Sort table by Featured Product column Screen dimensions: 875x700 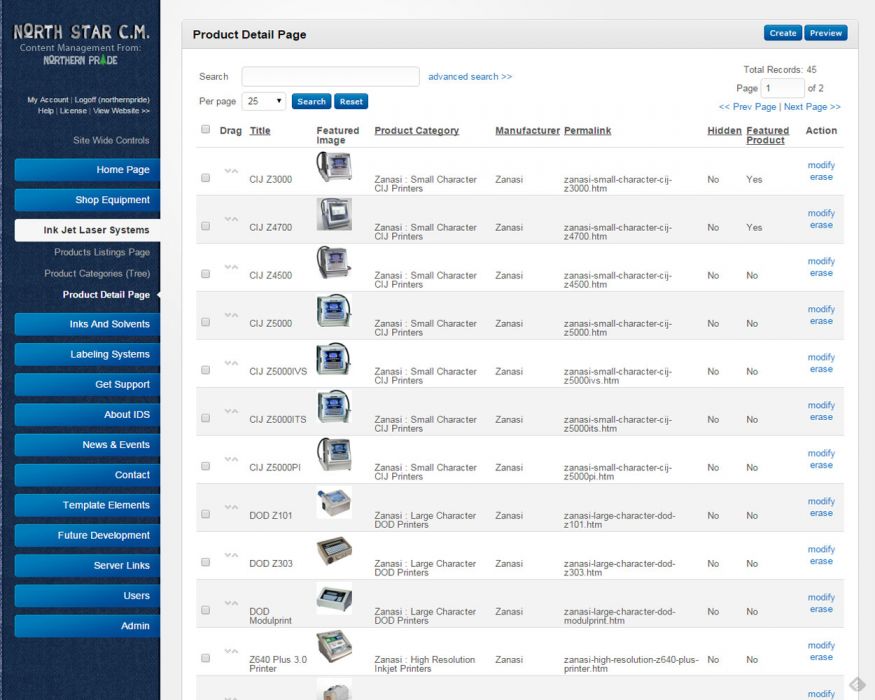(767, 135)
